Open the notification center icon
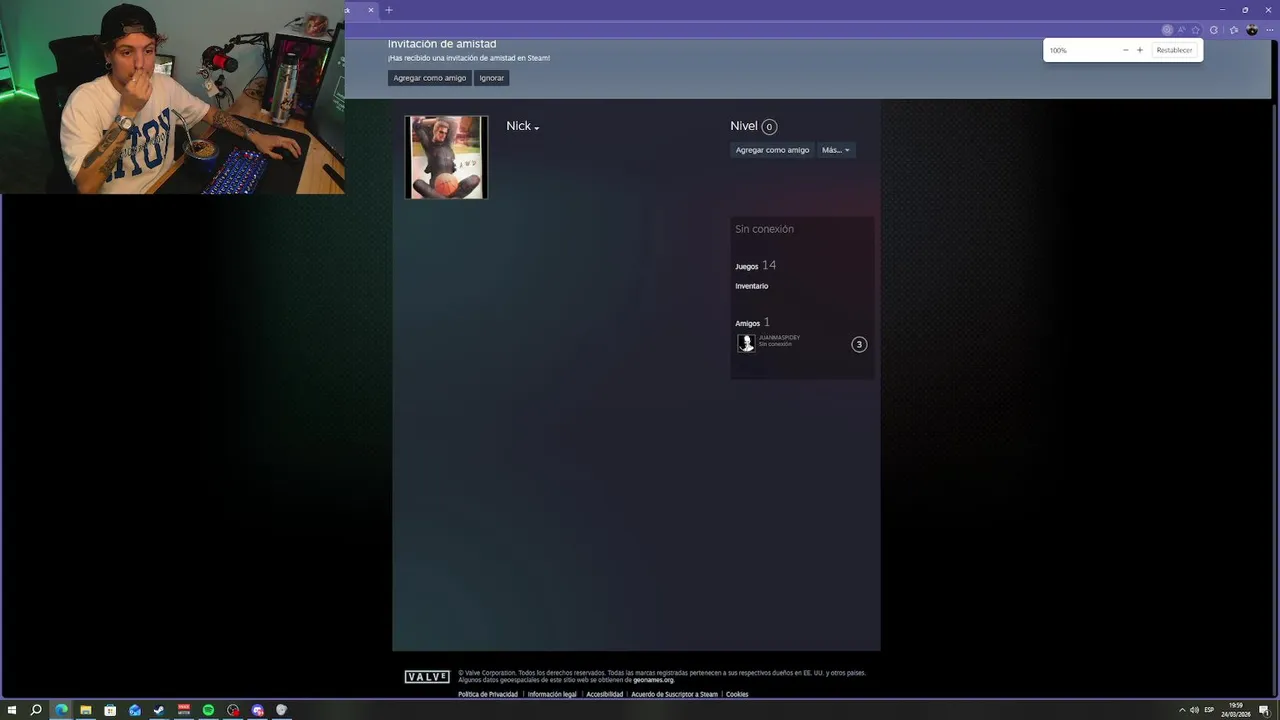1280x720 pixels. point(1264,710)
